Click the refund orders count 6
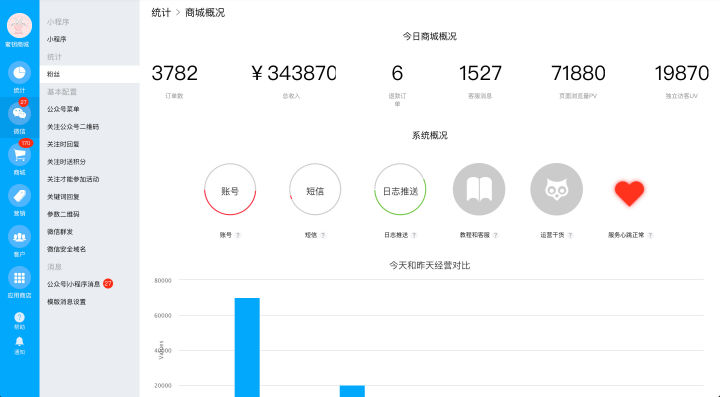The width and height of the screenshot is (720, 397). (397, 73)
